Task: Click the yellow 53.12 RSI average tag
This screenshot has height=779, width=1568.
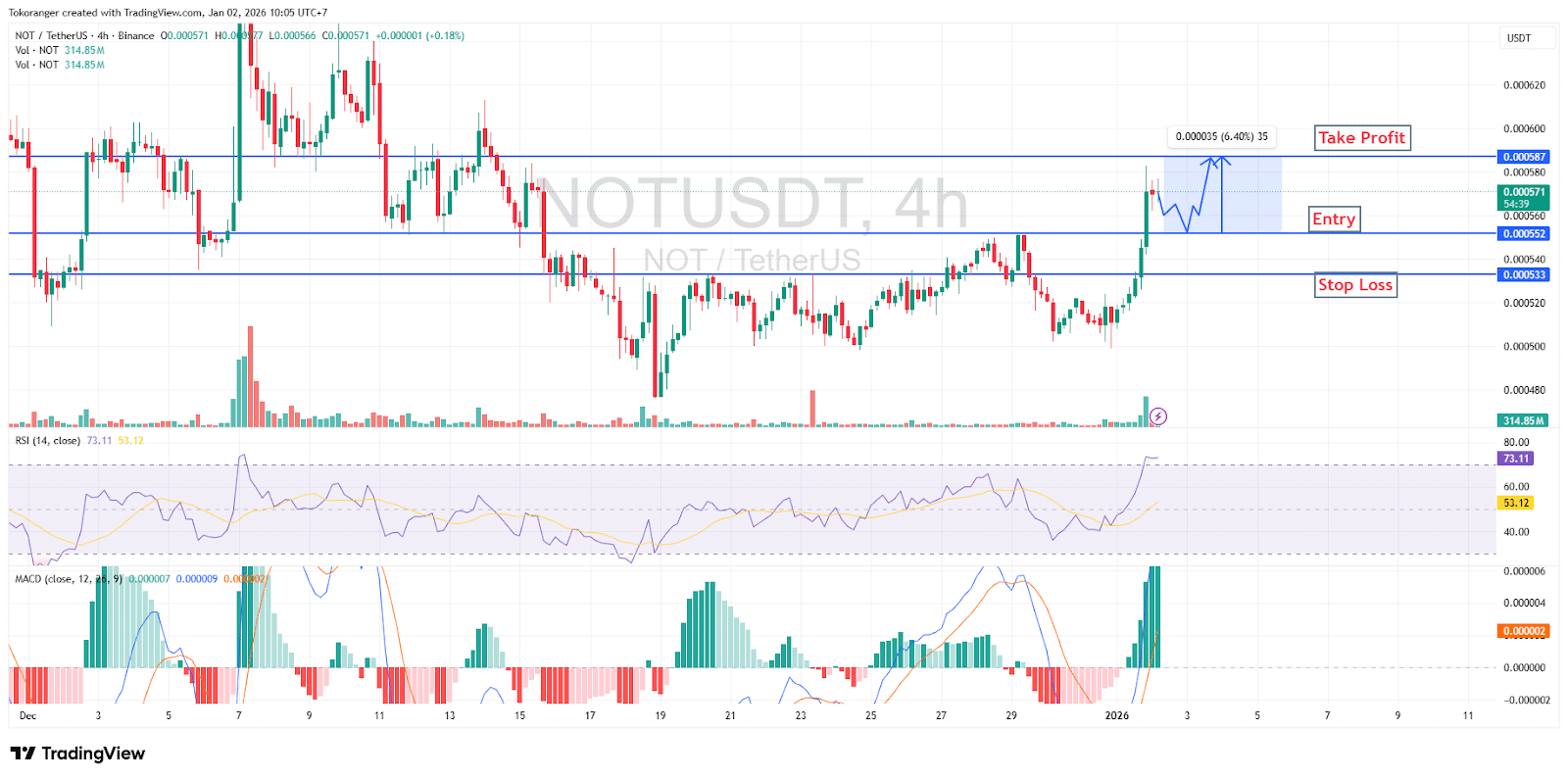Action: (1516, 503)
